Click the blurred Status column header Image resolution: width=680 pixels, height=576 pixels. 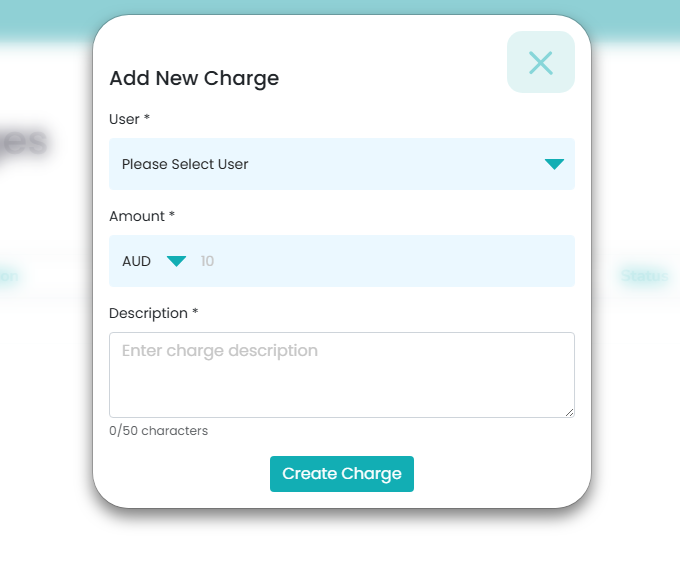click(643, 276)
